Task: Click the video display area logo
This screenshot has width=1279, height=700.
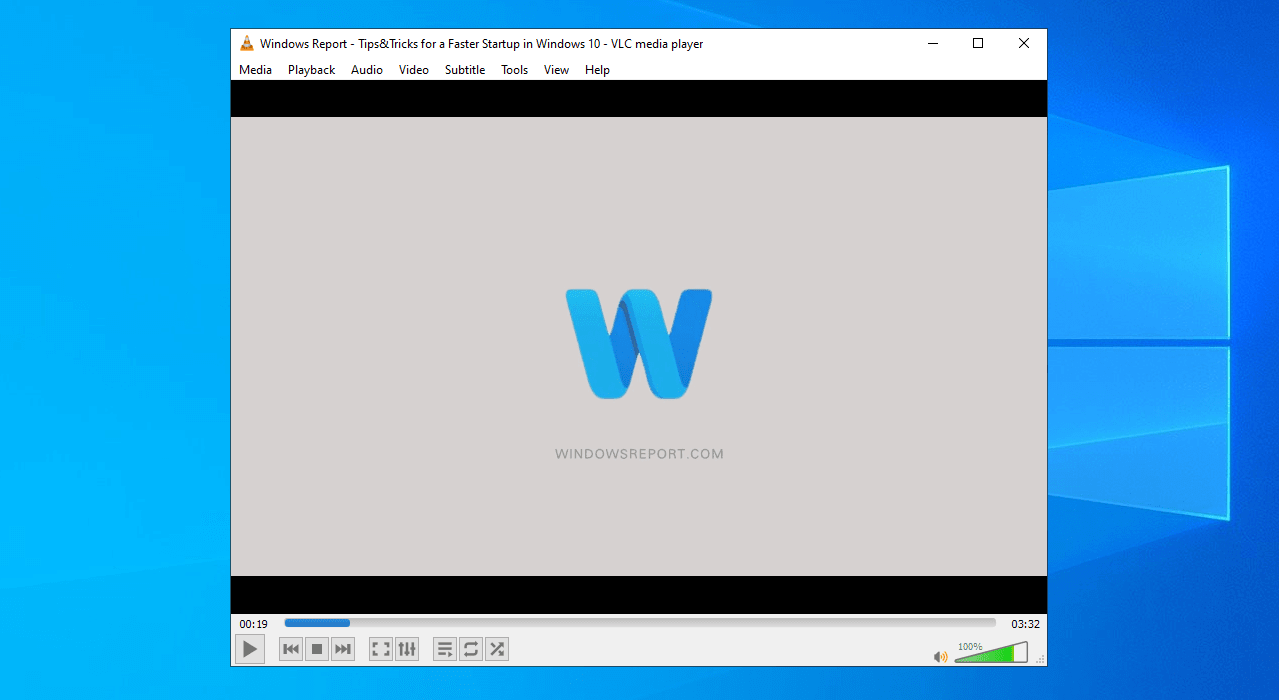Action: pyautogui.click(x=639, y=344)
